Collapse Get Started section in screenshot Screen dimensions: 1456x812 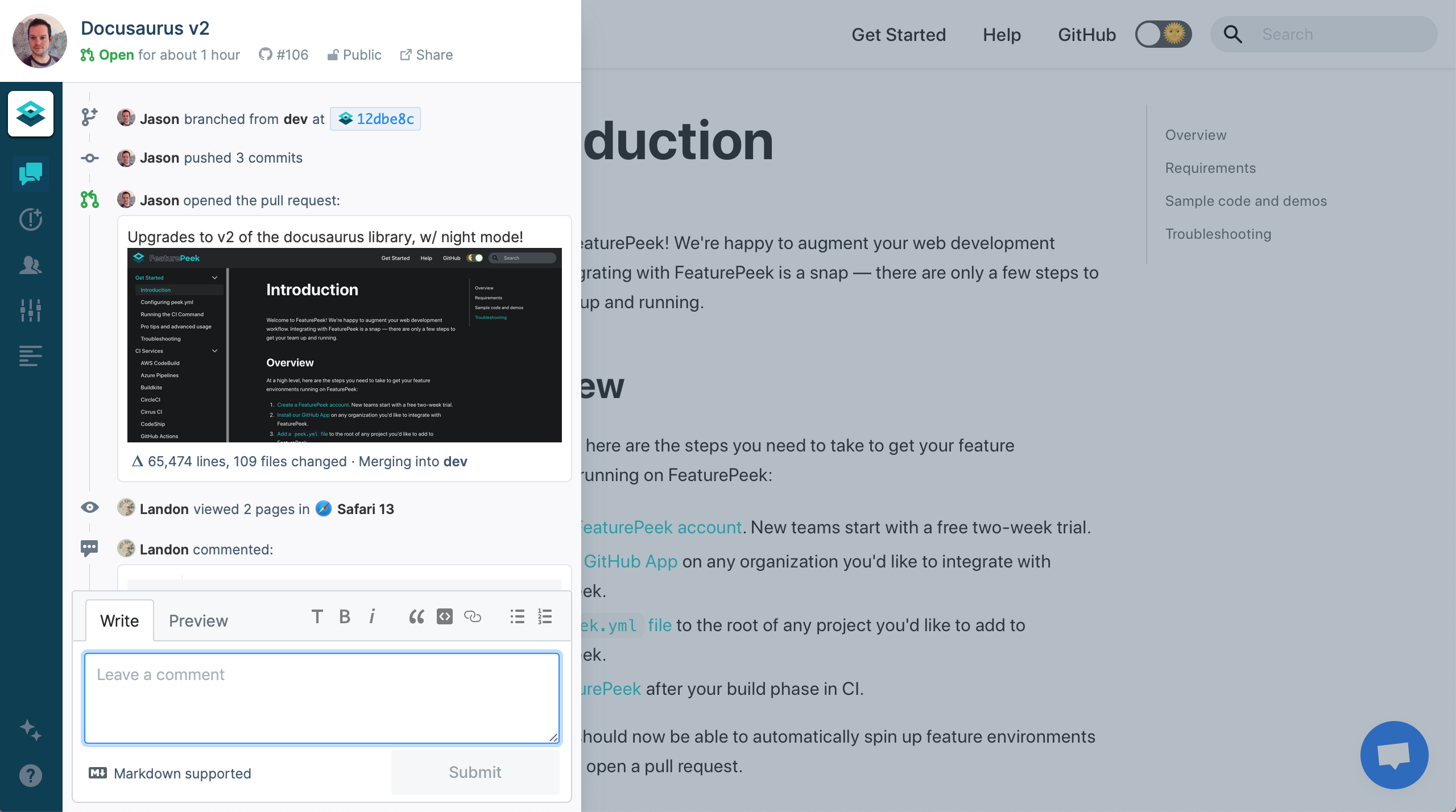pyautogui.click(x=214, y=278)
